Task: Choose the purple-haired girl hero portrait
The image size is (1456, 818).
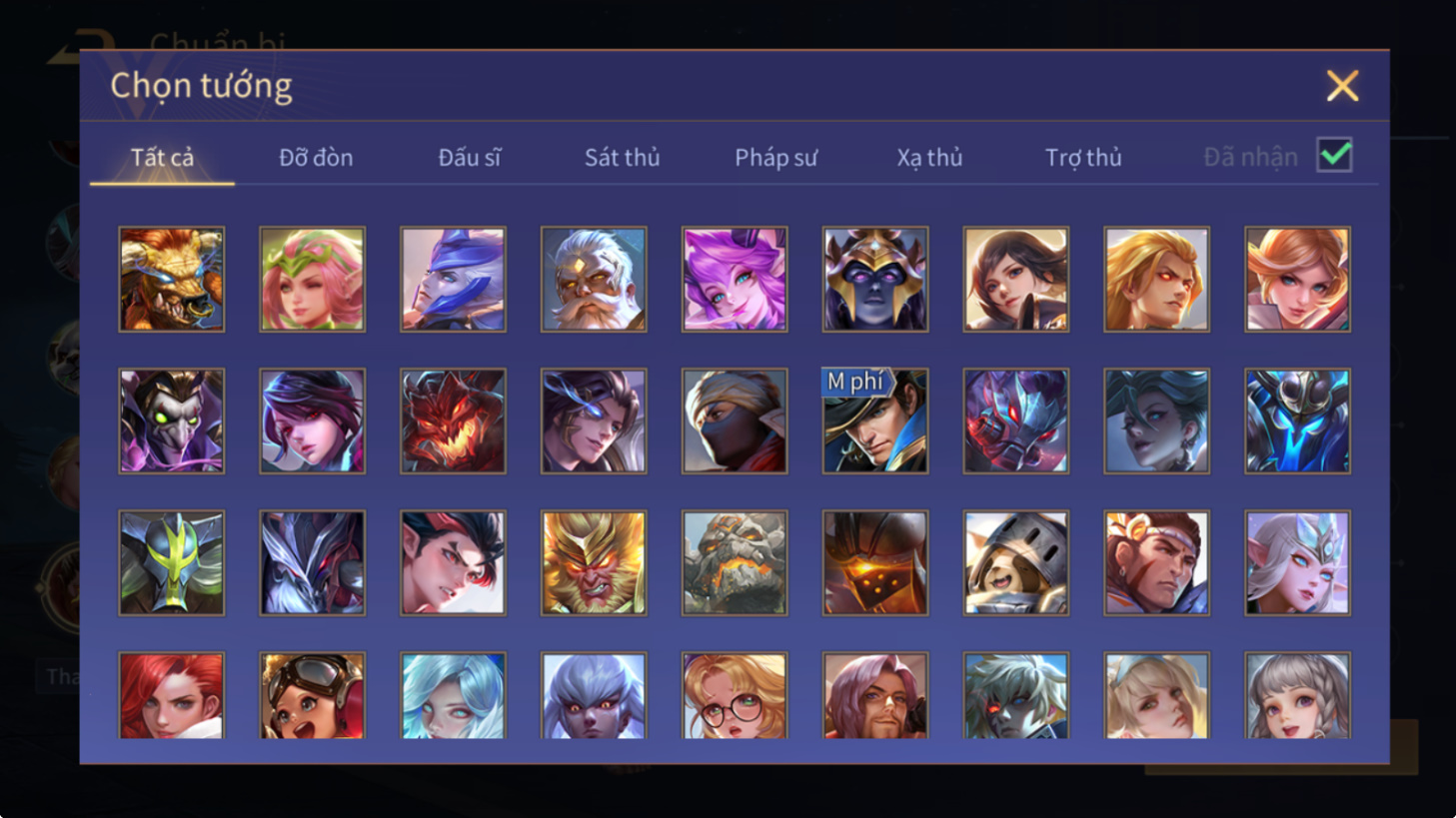Action: point(734,279)
